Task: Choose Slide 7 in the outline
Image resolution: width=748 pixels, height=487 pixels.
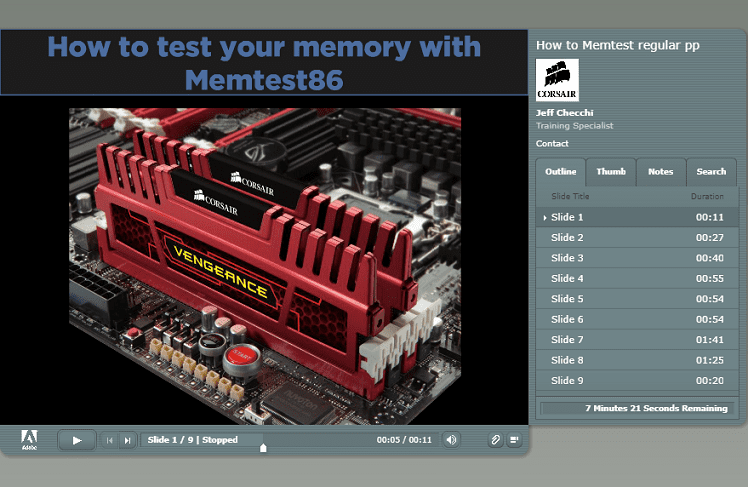Action: tap(637, 340)
